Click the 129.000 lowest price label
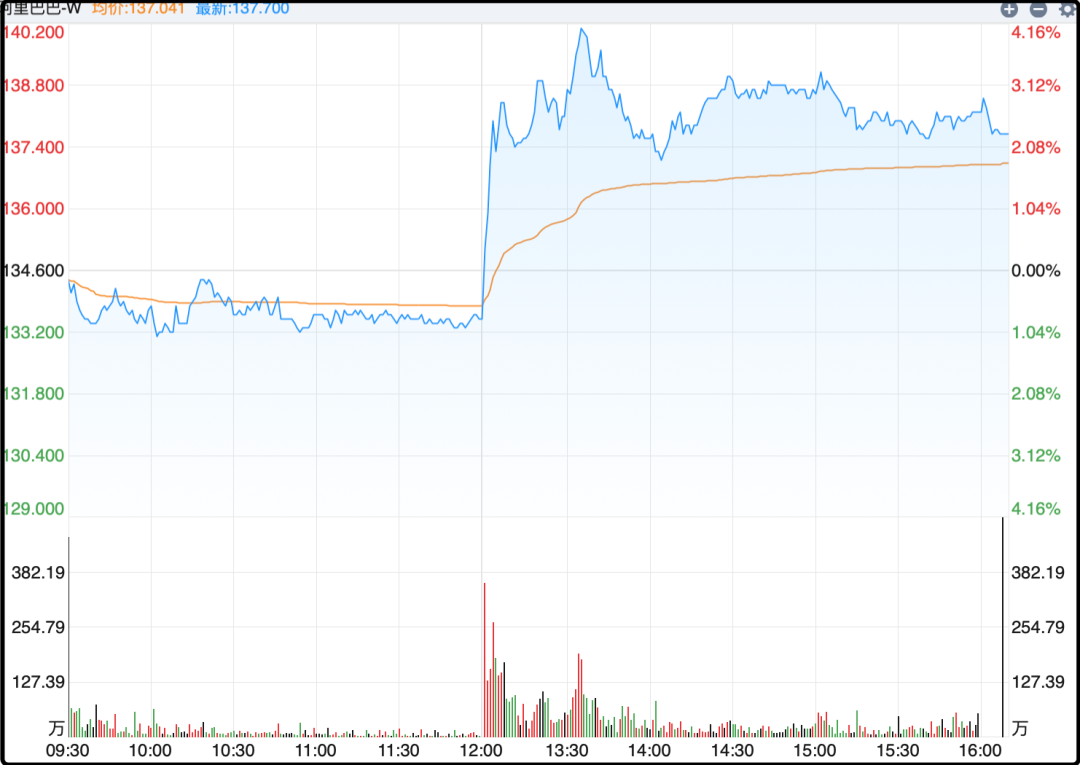This screenshot has height=765, width=1080. tap(34, 508)
